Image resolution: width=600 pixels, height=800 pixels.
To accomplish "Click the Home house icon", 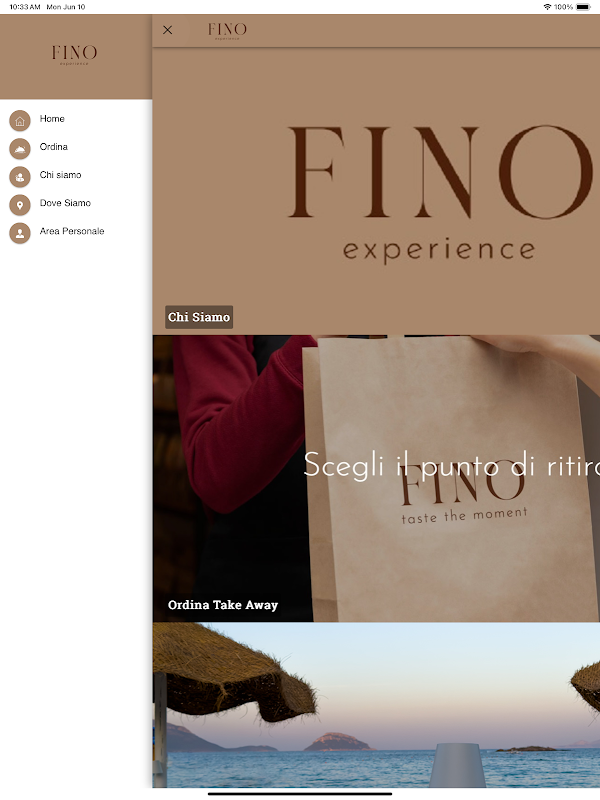I will [x=20, y=121].
